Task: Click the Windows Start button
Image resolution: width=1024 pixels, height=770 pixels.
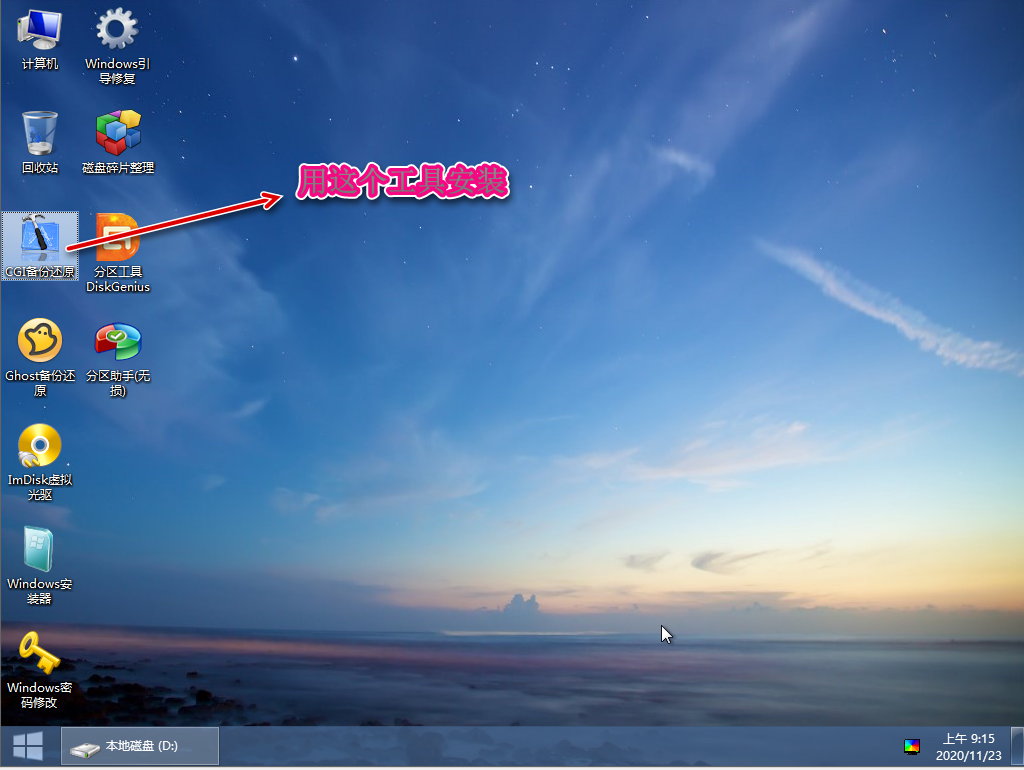Action: [27, 746]
